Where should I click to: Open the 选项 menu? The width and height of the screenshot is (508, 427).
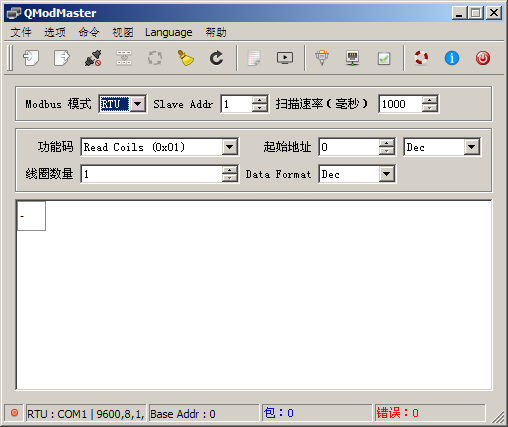(x=55, y=32)
